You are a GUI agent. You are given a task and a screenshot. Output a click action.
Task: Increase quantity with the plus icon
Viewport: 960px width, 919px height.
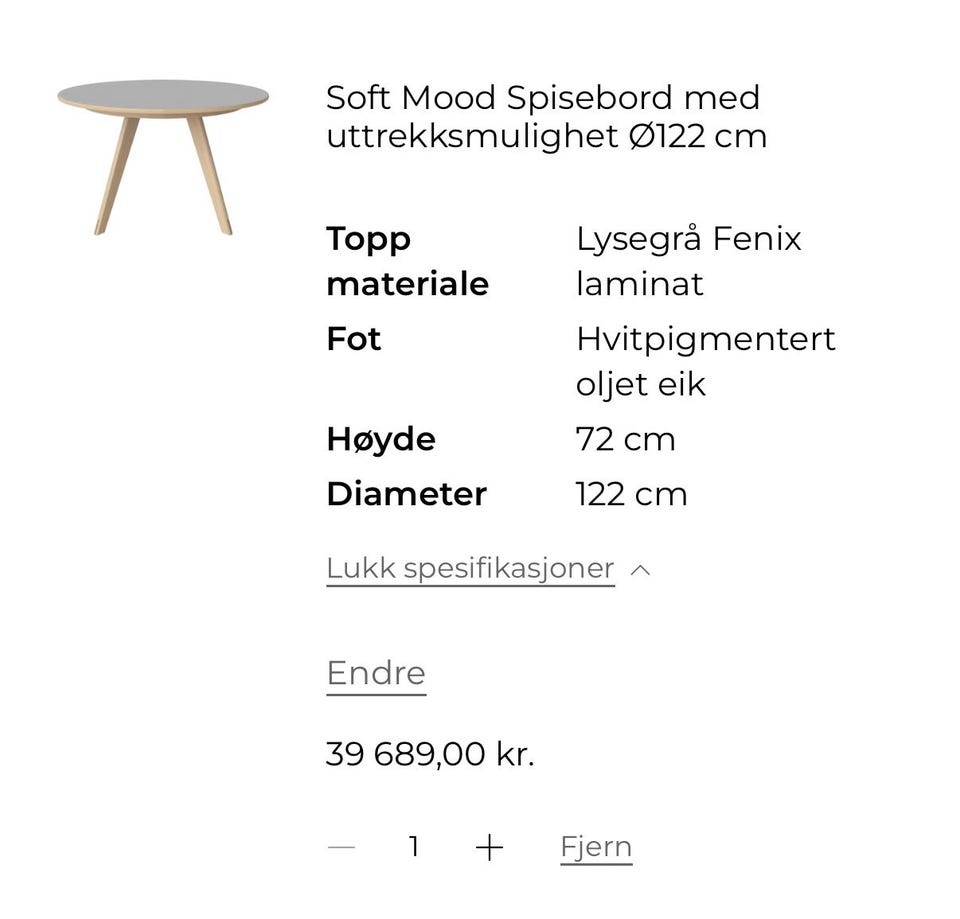(x=489, y=847)
